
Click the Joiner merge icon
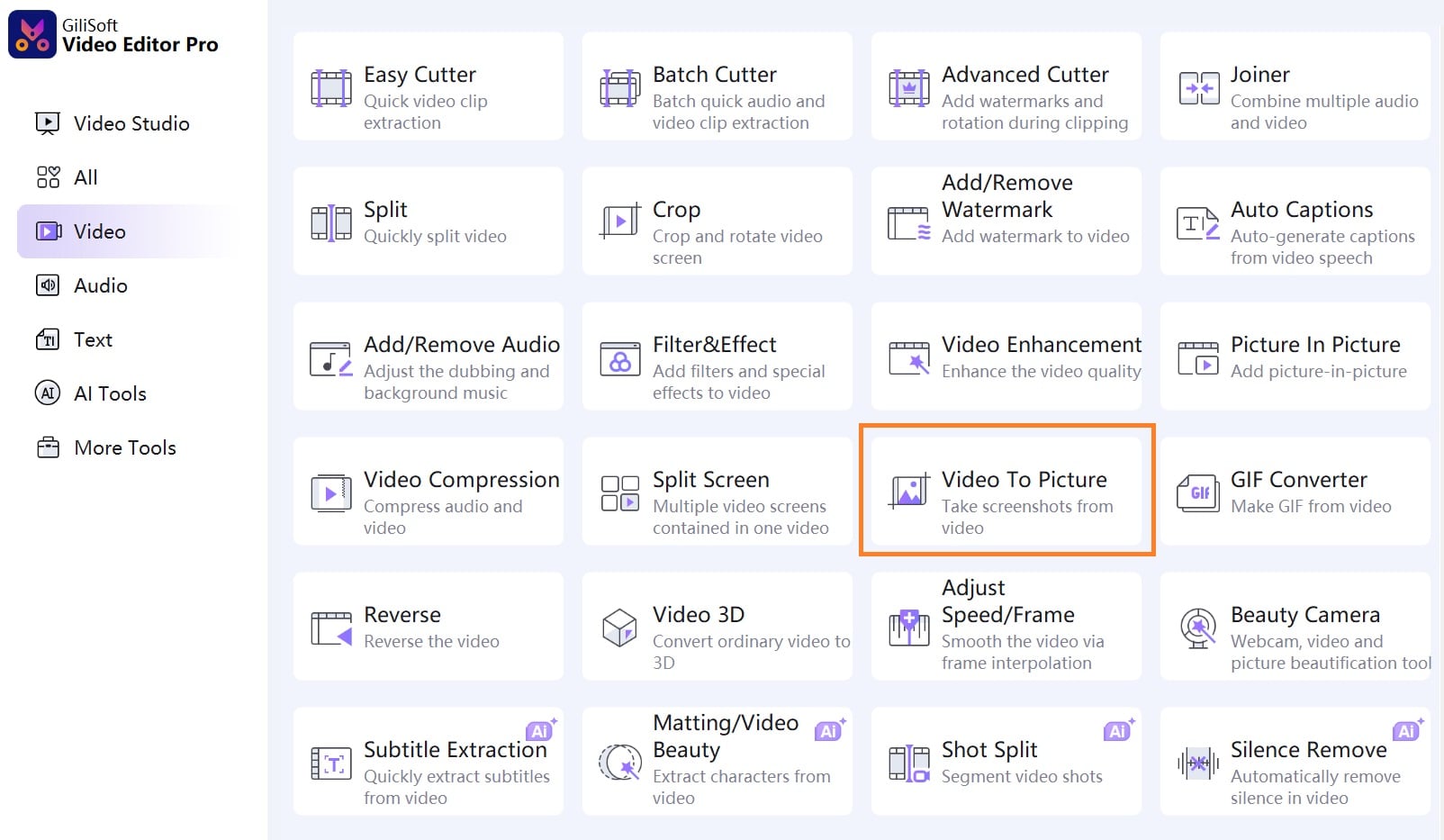click(1199, 88)
